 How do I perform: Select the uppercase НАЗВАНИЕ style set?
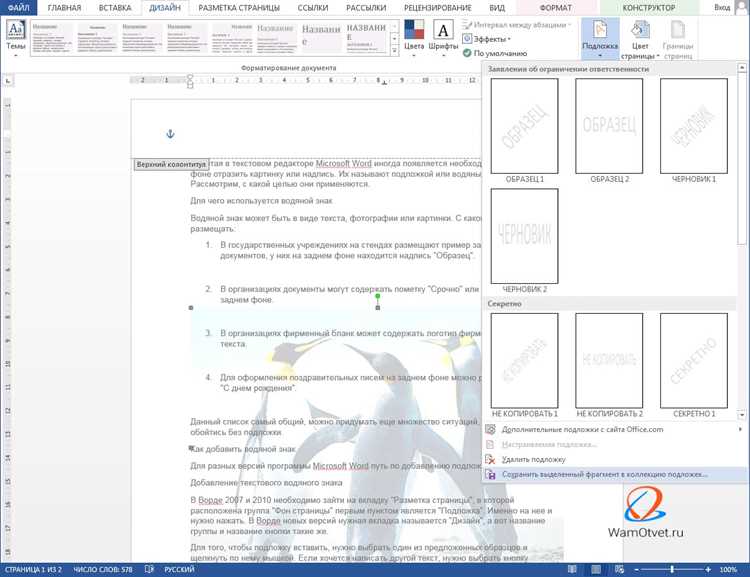click(x=366, y=38)
